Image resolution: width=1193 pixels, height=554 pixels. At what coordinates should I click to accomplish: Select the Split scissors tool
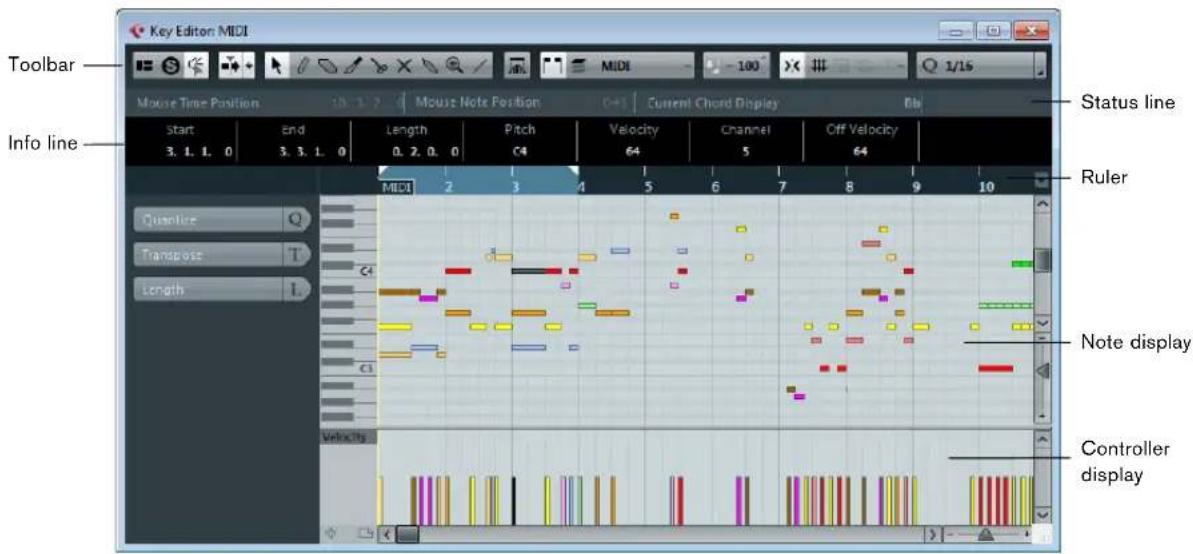tap(378, 66)
